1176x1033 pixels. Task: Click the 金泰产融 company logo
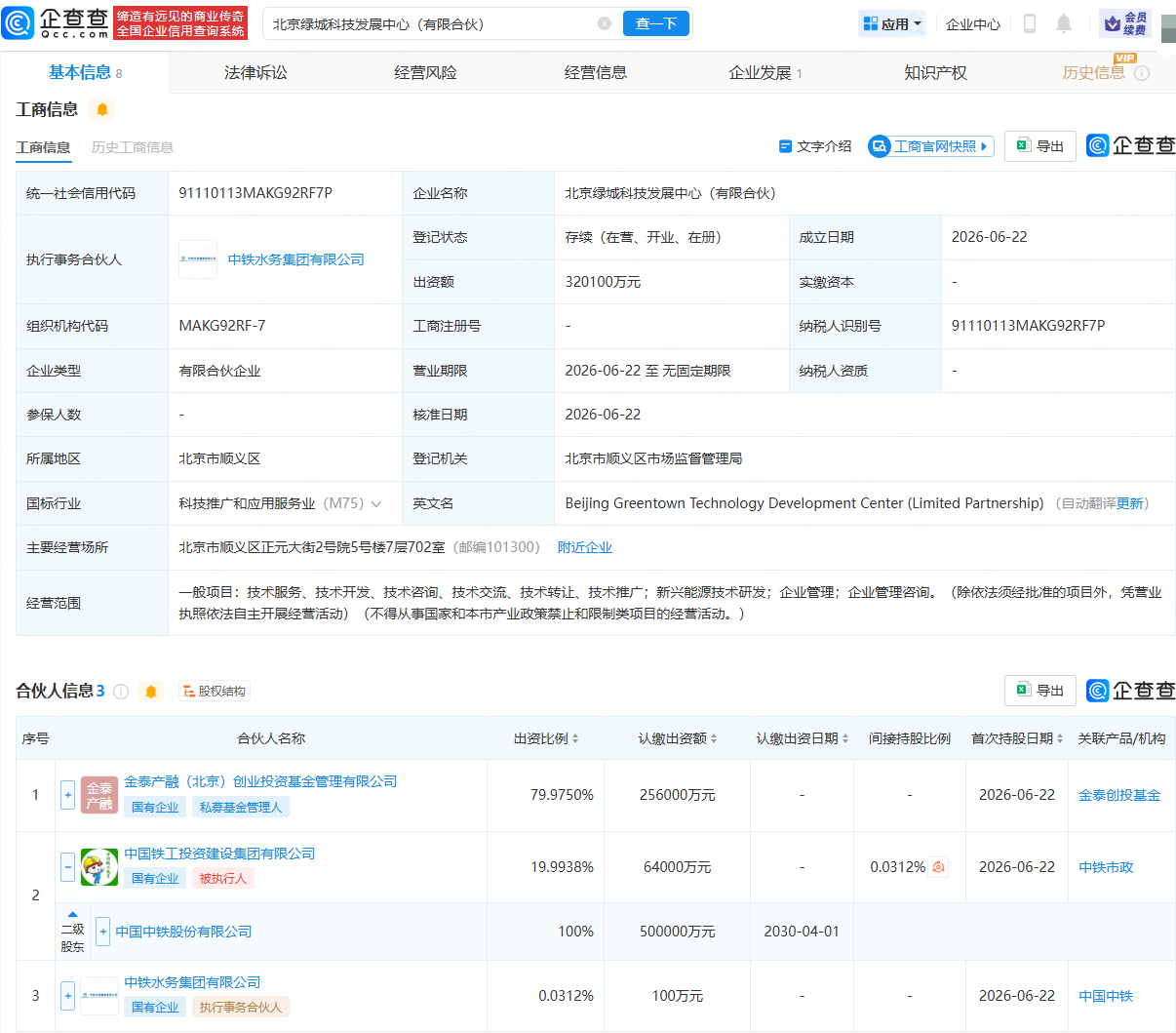99,795
